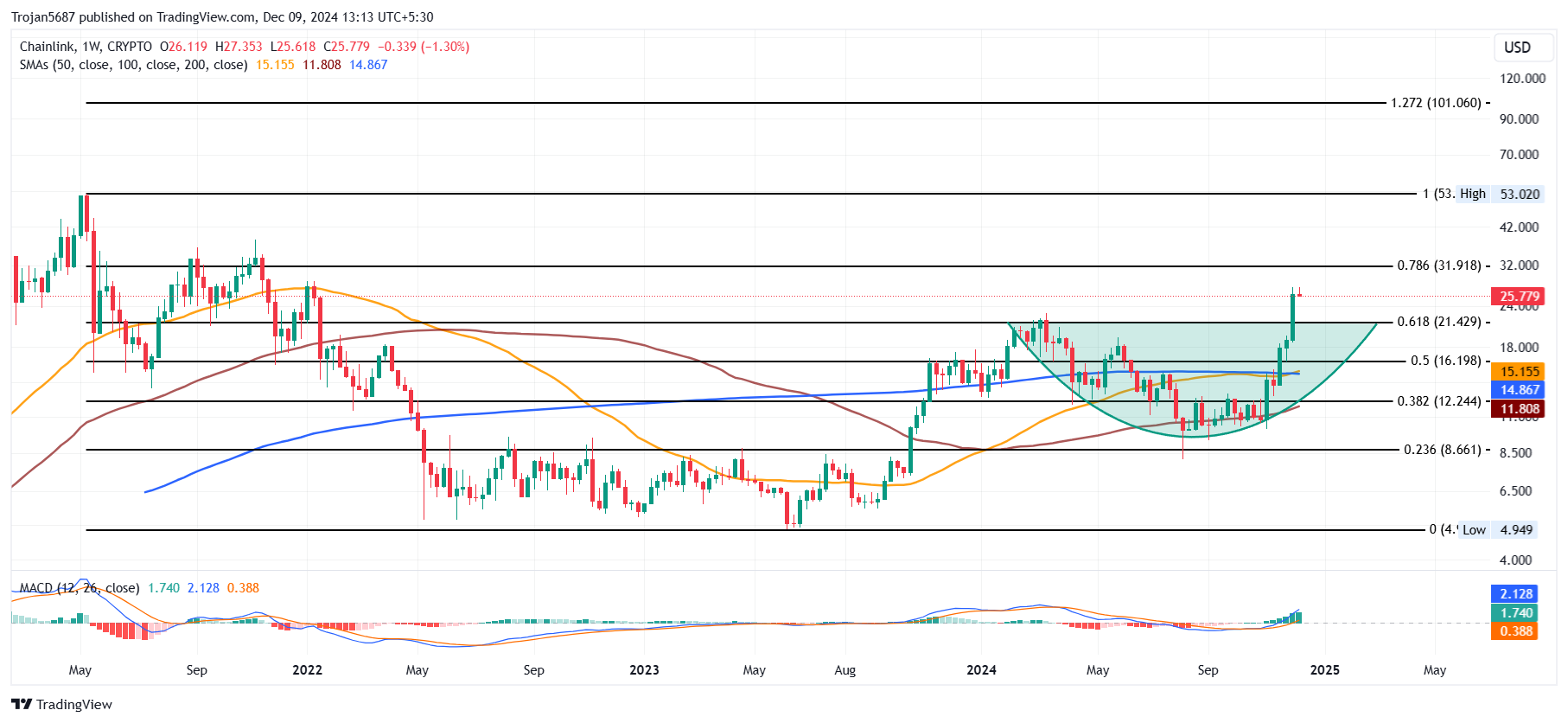Click the 2024 label on time axis
Image resolution: width=1568 pixels, height=723 pixels.
[981, 670]
